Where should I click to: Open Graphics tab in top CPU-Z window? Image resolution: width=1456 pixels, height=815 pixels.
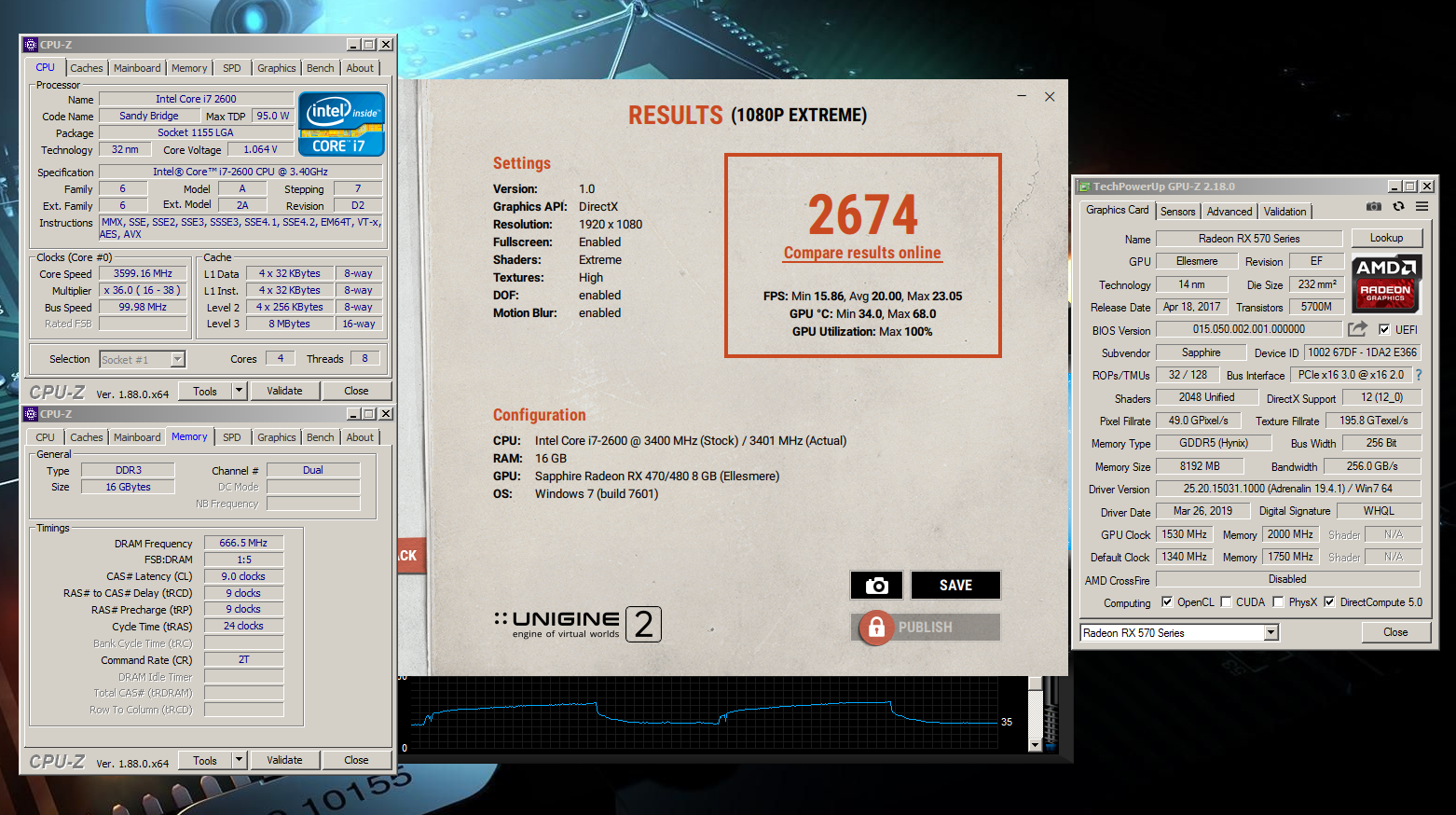[x=277, y=68]
